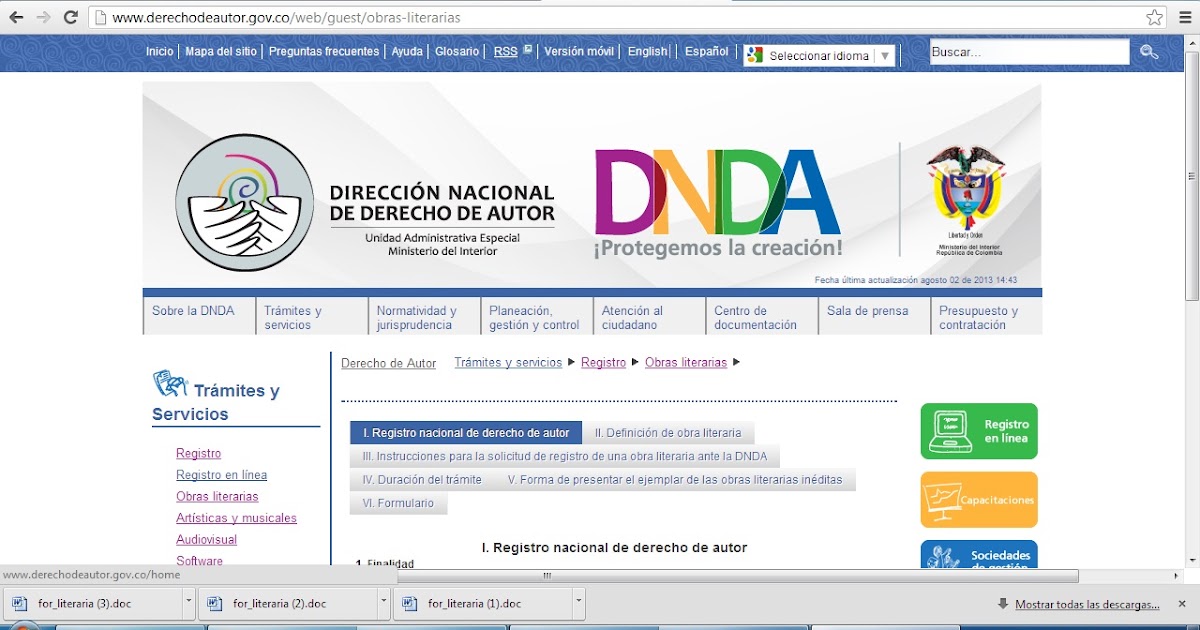
Task: Open the sidebar Registro link
Action: click(199, 454)
